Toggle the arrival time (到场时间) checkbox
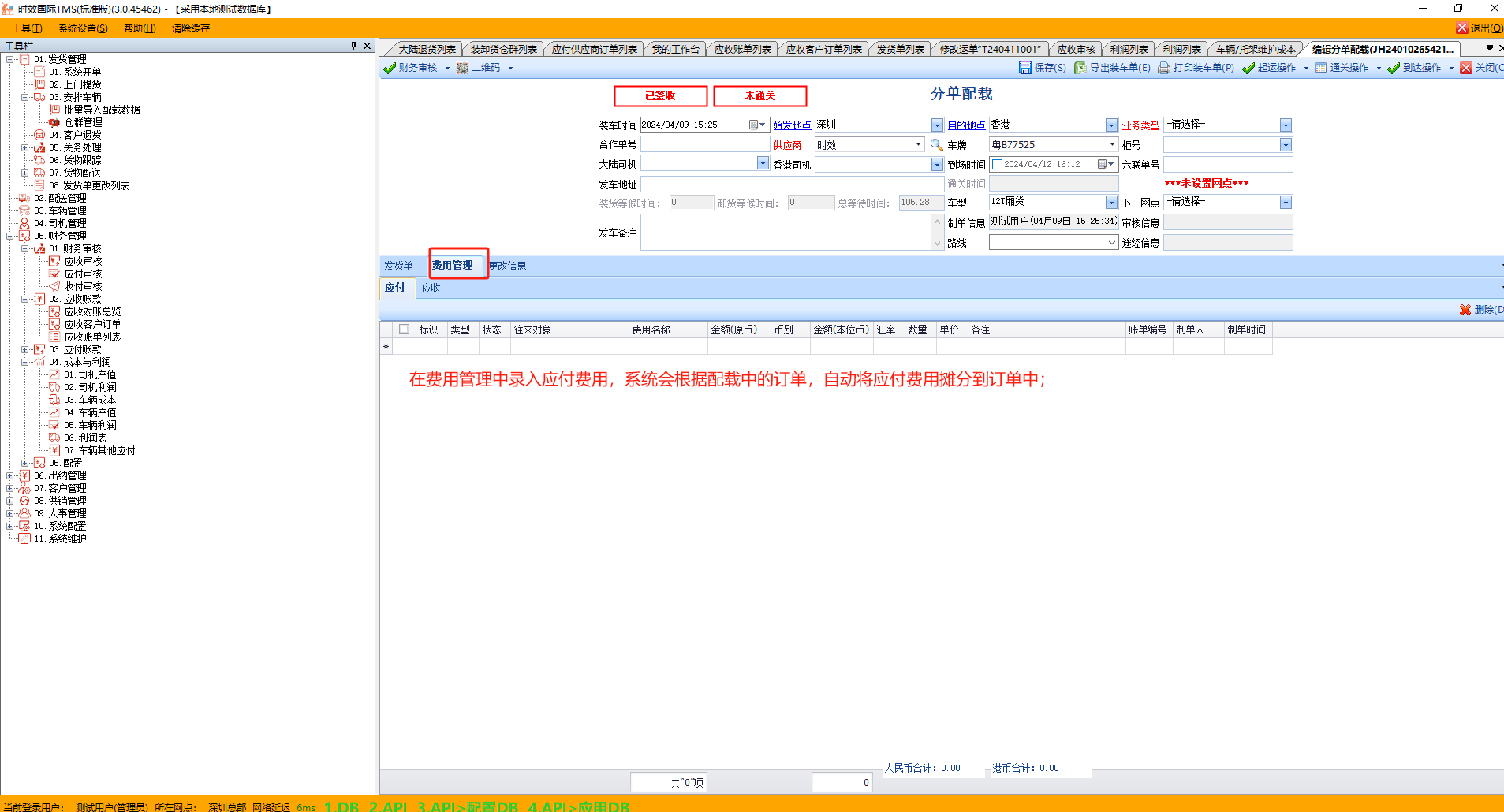 click(997, 165)
